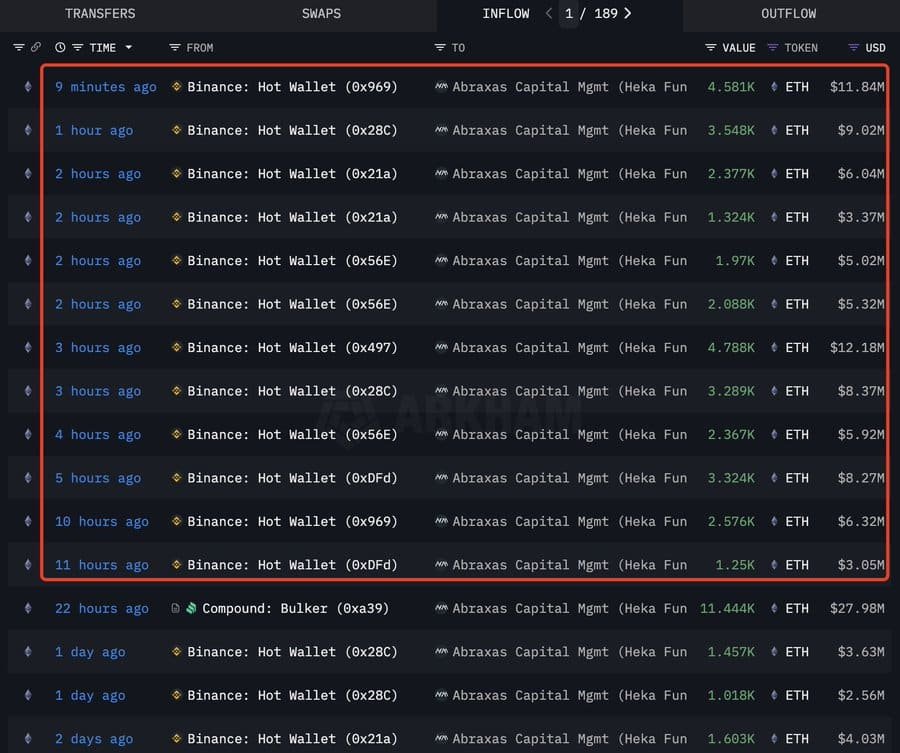Image resolution: width=900 pixels, height=753 pixels.
Task: Open the TO column filter icon
Action: click(440, 48)
